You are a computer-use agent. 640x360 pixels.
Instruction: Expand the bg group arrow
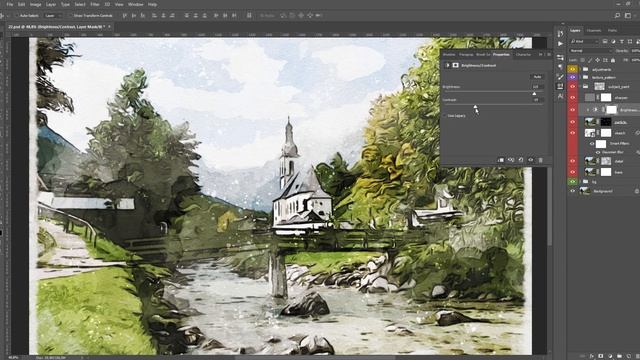click(580, 181)
